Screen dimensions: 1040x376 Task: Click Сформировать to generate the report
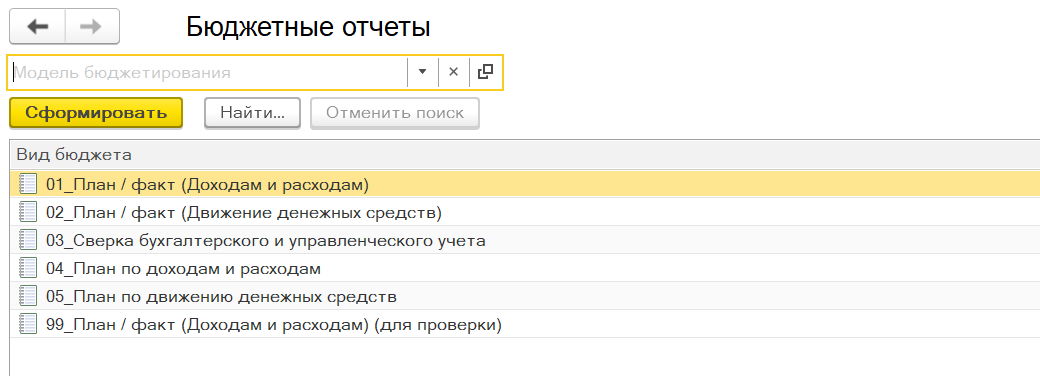(96, 113)
